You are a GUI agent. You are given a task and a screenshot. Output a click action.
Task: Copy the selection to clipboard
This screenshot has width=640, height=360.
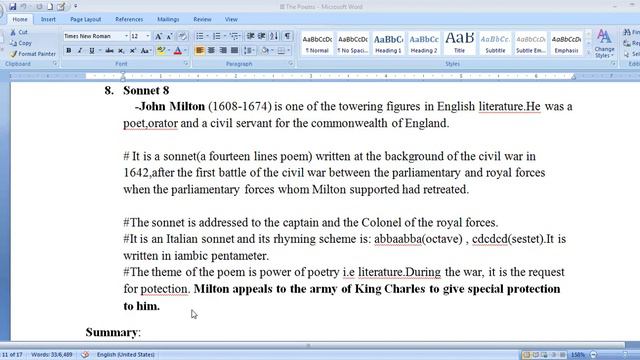pyautogui.click(x=21, y=43)
